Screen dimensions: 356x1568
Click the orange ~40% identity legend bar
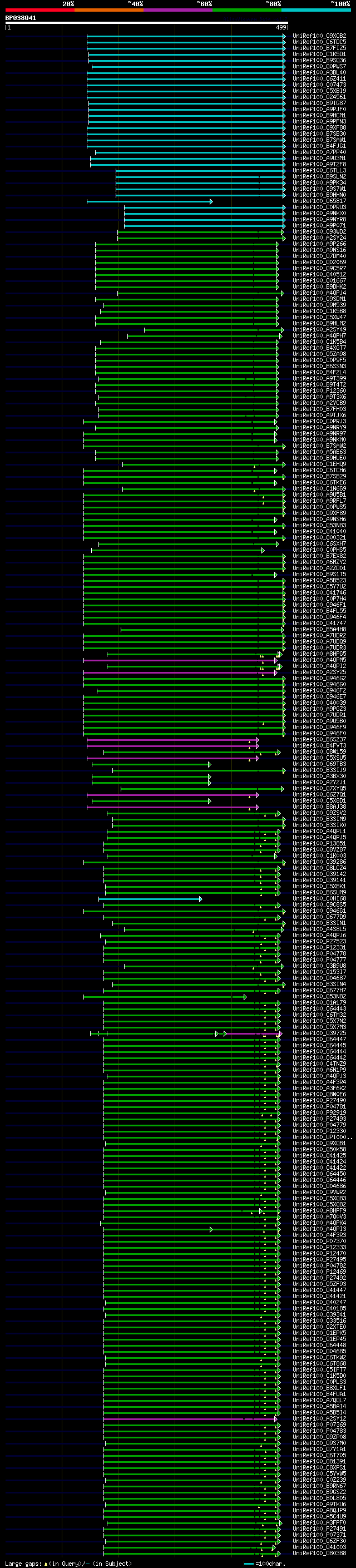(x=109, y=10)
